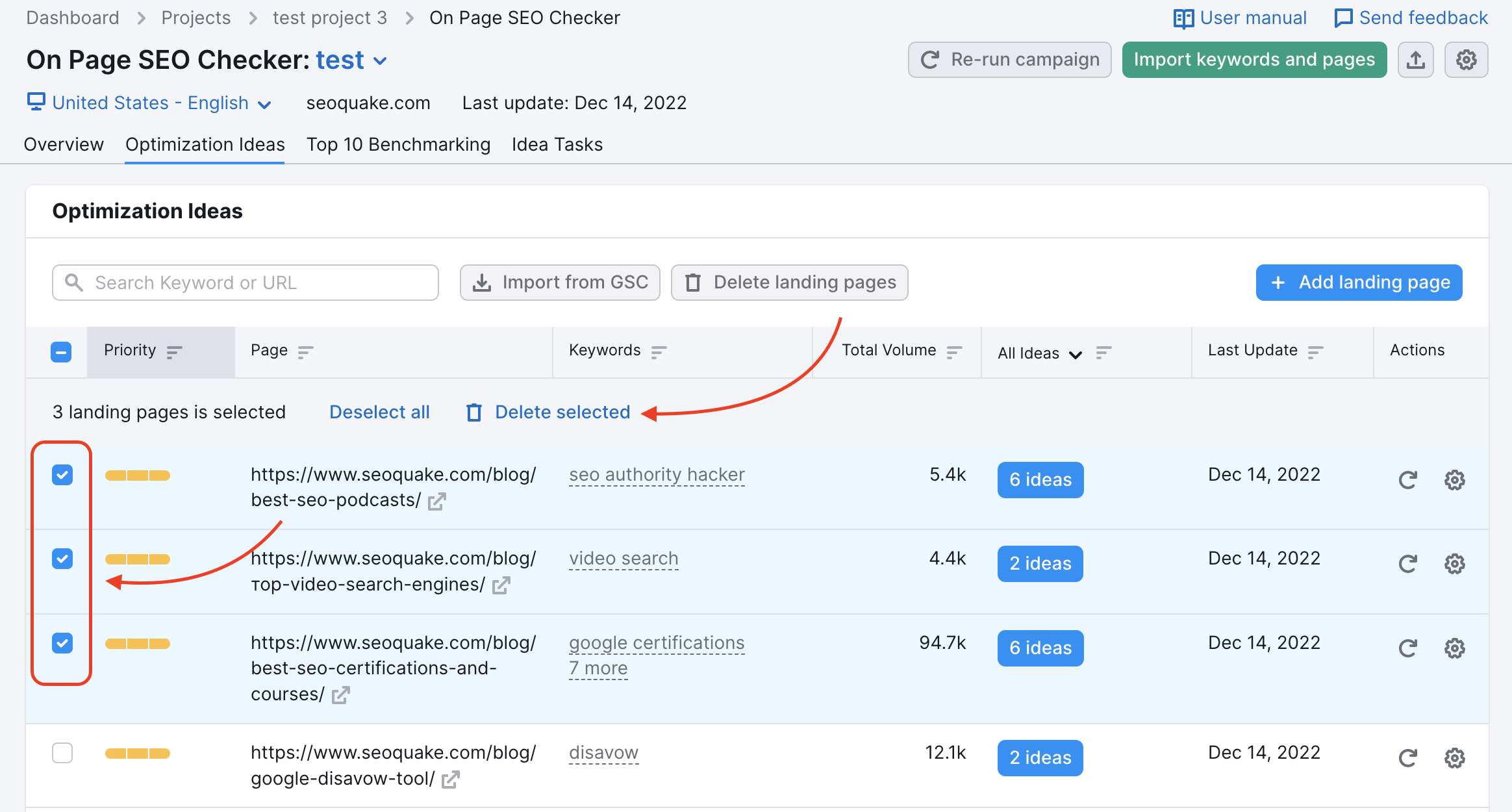This screenshot has height=812, width=1512.
Task: Open 6 ideas for best-seo-certifications page
Action: (x=1040, y=648)
